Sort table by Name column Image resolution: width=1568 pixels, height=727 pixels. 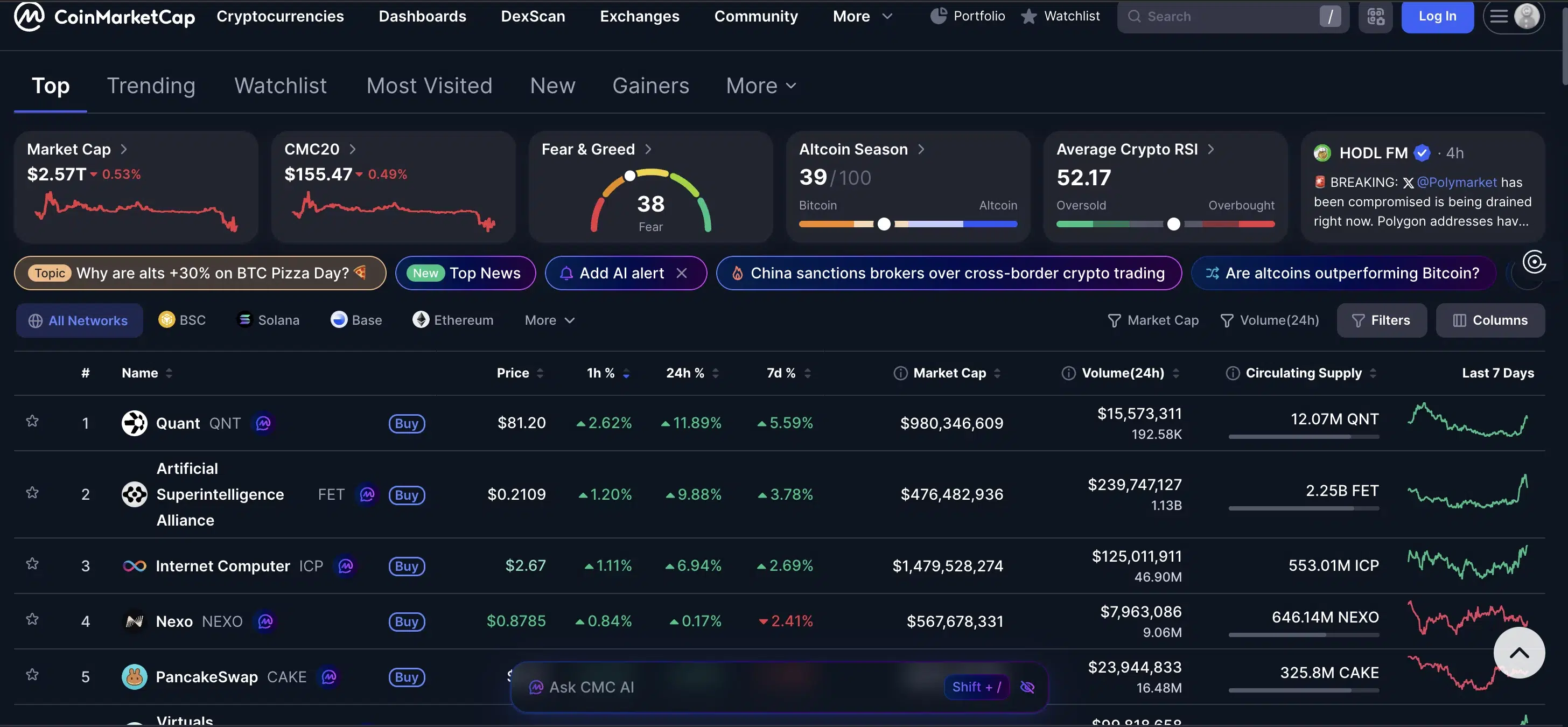146,373
